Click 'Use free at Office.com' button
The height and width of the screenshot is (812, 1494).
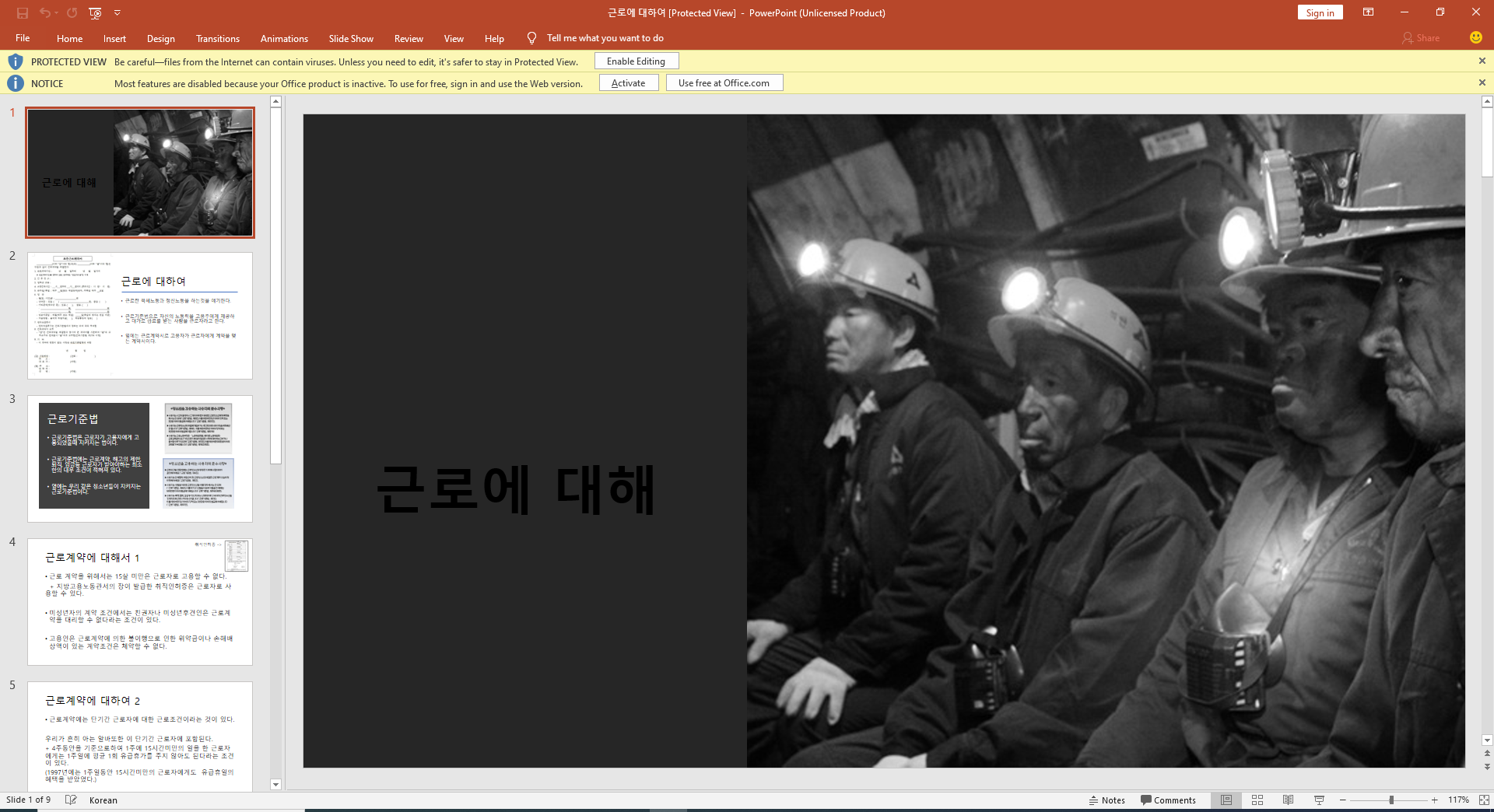[x=724, y=82]
